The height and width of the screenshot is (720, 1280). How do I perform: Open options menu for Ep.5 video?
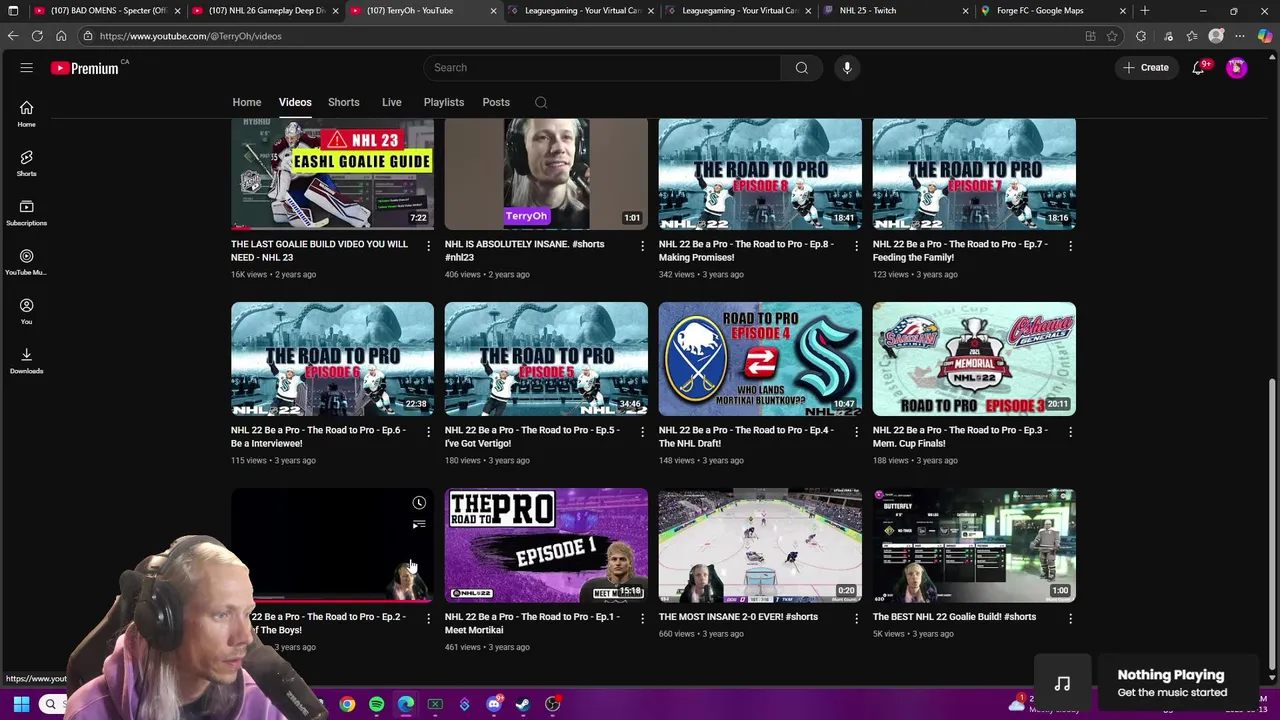click(x=642, y=431)
